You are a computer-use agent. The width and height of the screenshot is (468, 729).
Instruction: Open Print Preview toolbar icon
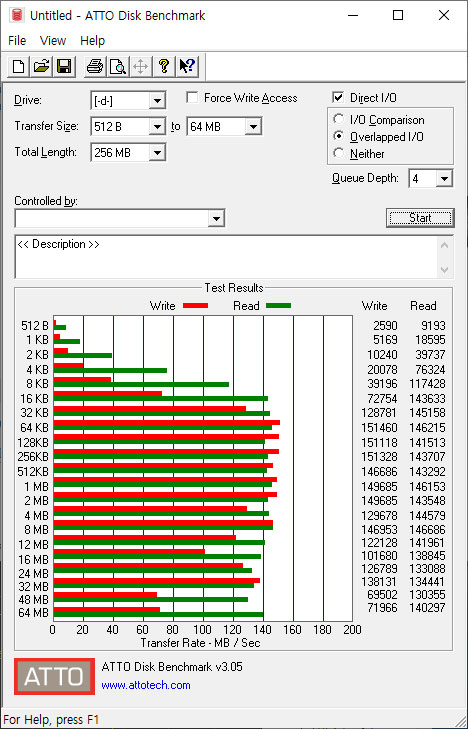pyautogui.click(x=118, y=66)
